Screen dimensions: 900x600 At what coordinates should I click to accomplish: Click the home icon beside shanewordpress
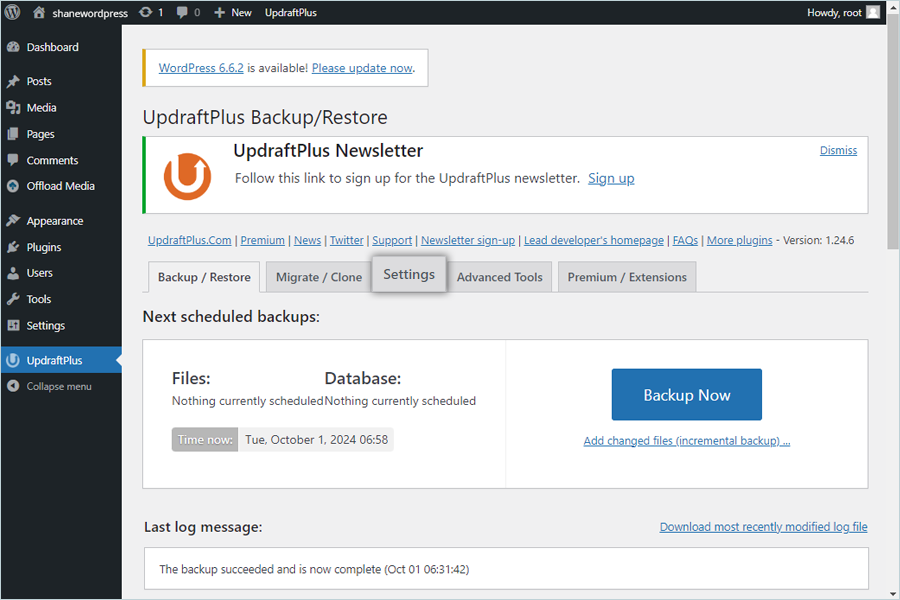click(38, 12)
